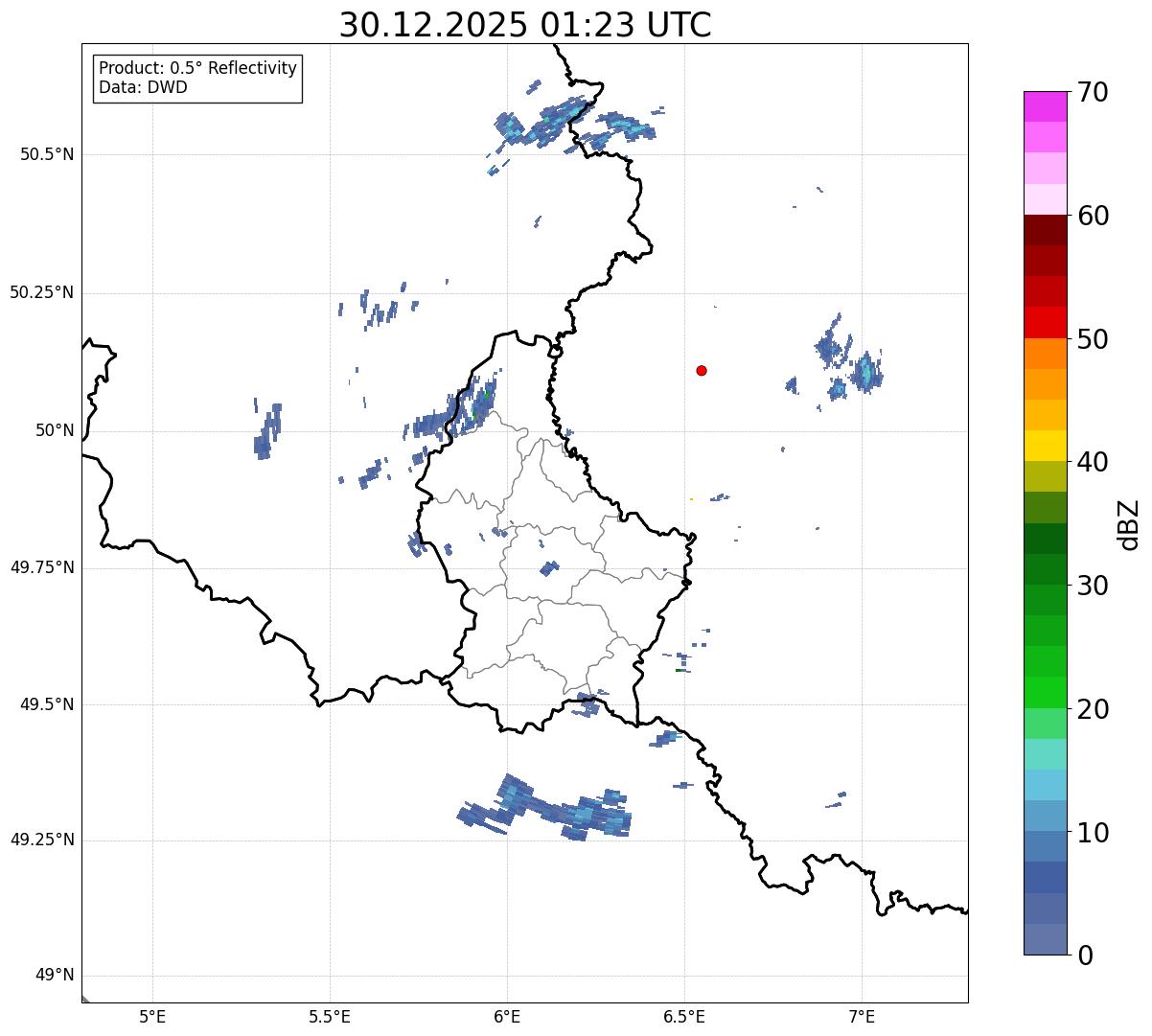Viewport: 1152px width, 1036px height.
Task: Click the 49.75°N latitude label
Action: tap(42, 567)
